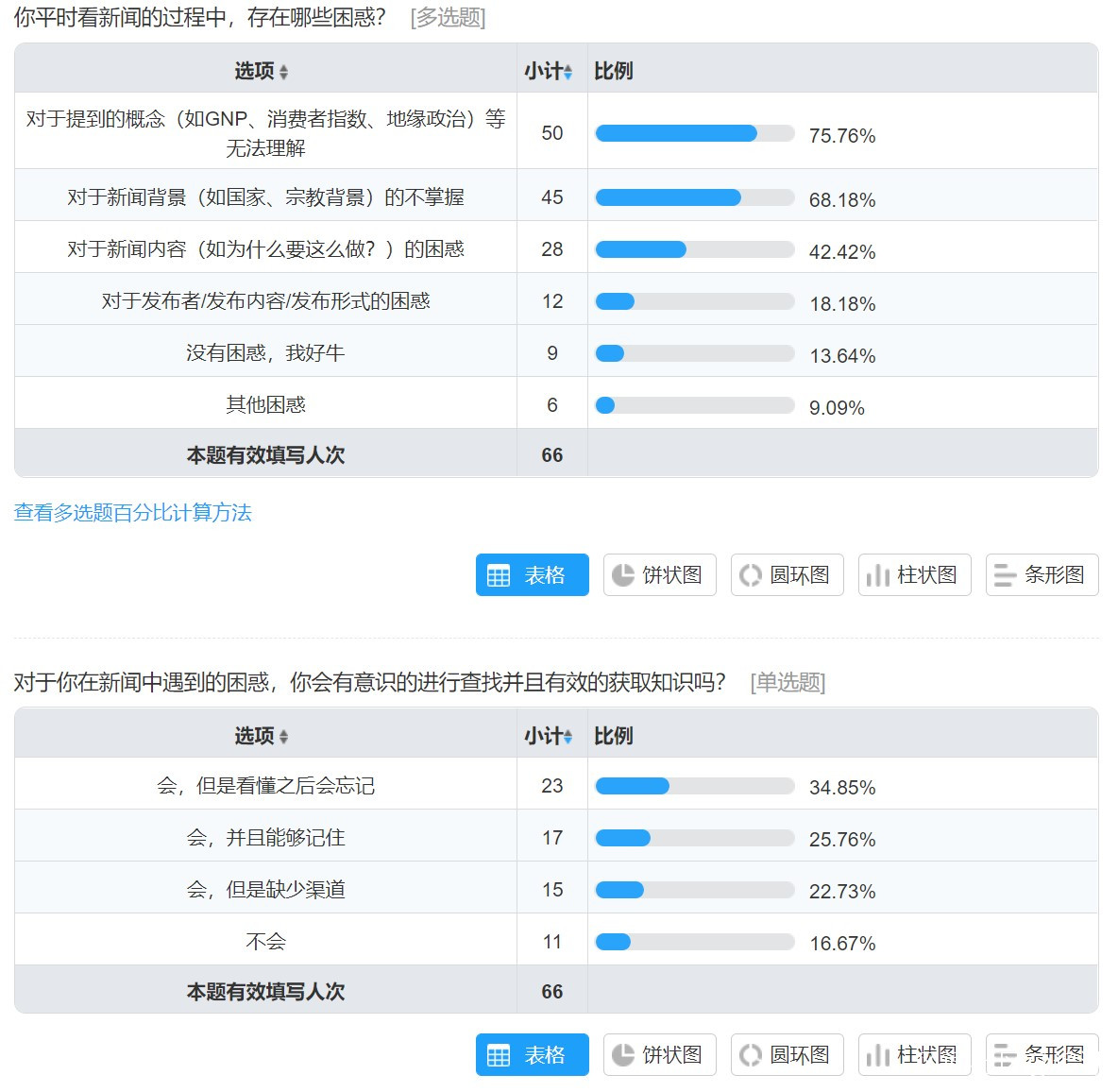Sort first table by 小计 column arrows
The width and height of the screenshot is (1118, 1092).
pyautogui.click(x=568, y=72)
